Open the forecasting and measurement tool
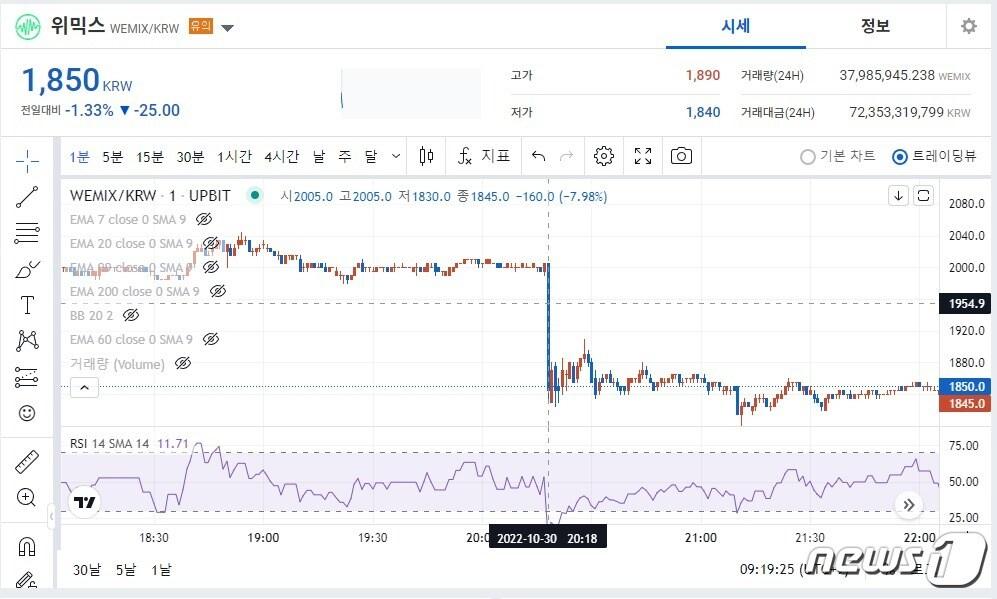 27,377
